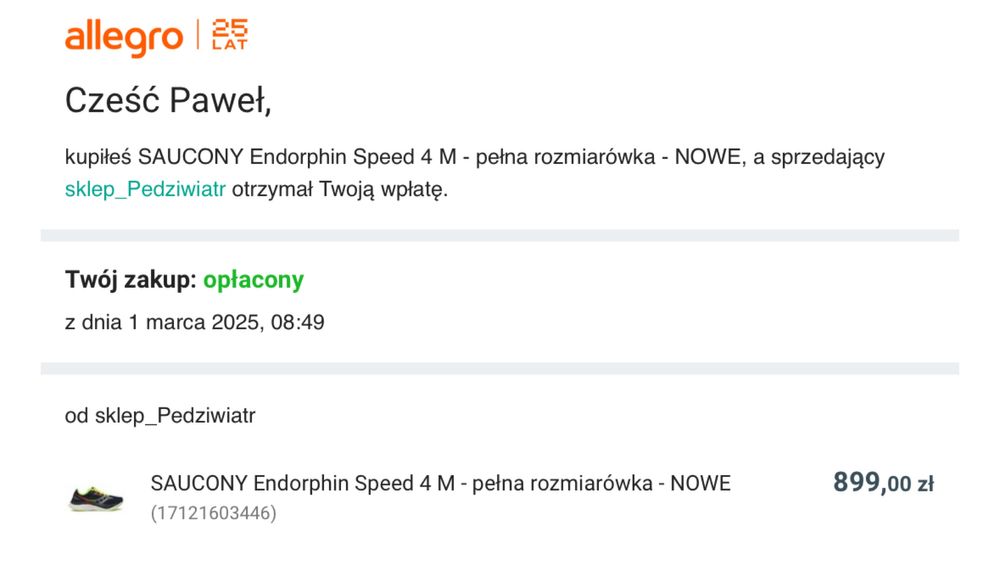1000x578 pixels.
Task: Click the orange allegro logo
Action: pyautogui.click(x=124, y=38)
